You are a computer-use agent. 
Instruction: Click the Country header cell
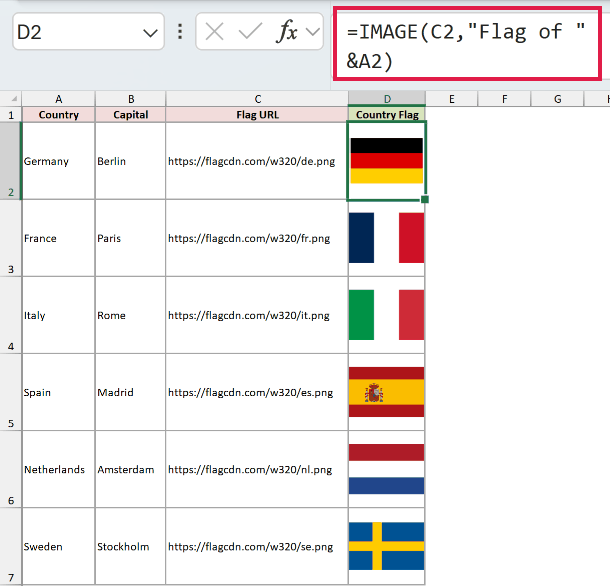point(58,115)
